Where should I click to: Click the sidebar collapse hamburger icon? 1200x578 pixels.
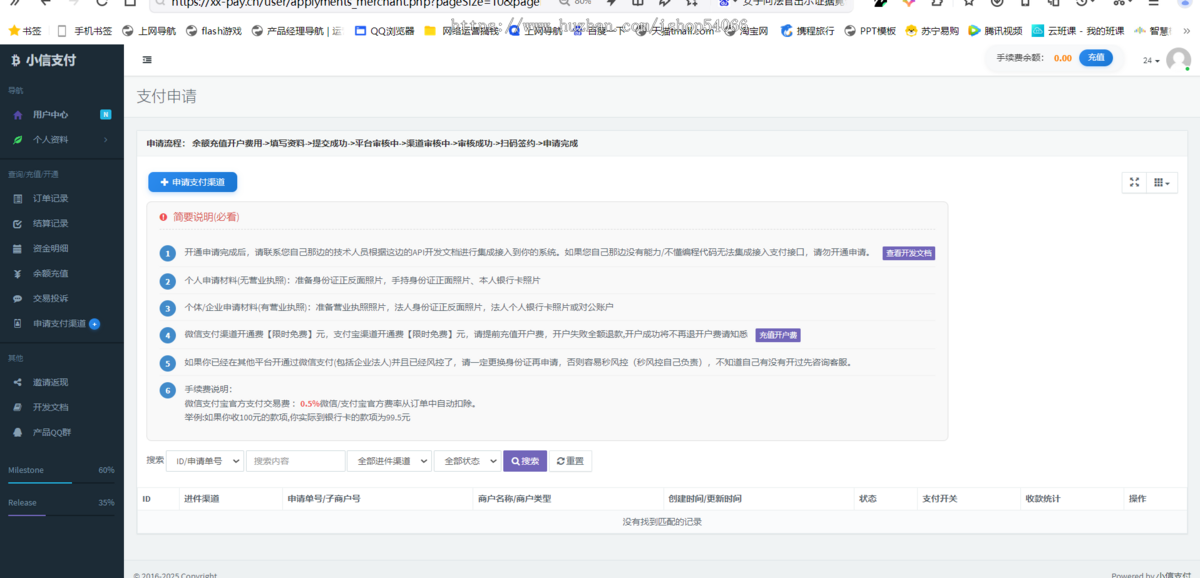(x=147, y=60)
